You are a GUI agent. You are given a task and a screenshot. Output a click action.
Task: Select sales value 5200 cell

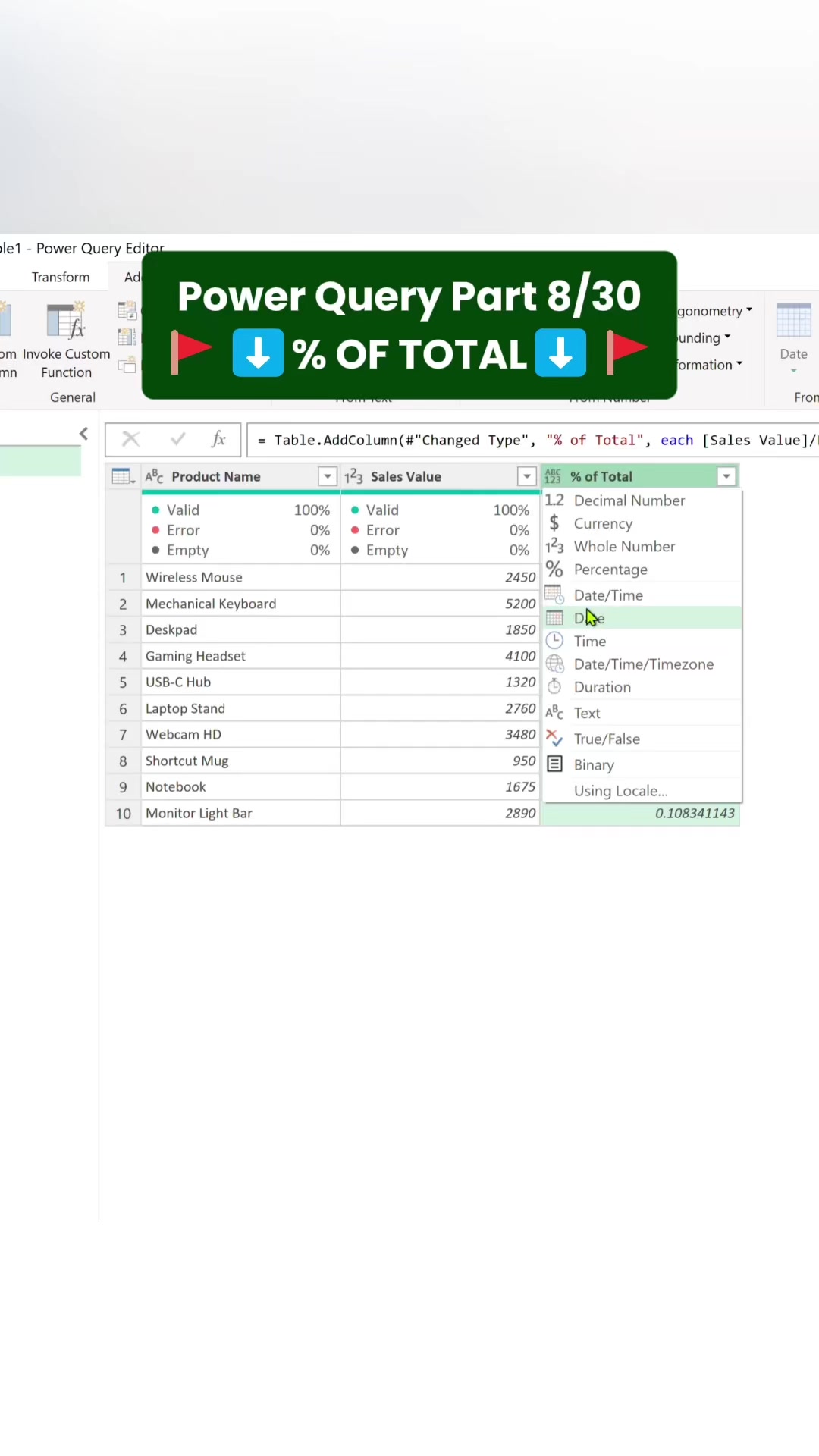(440, 604)
